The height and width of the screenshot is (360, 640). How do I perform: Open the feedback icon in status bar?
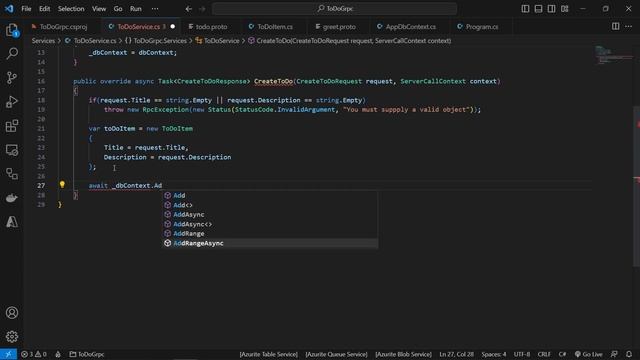click(x=614, y=354)
